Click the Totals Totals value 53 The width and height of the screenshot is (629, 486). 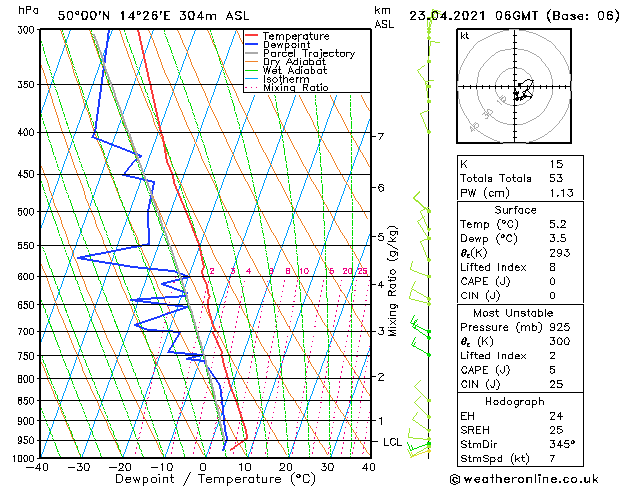556,178
